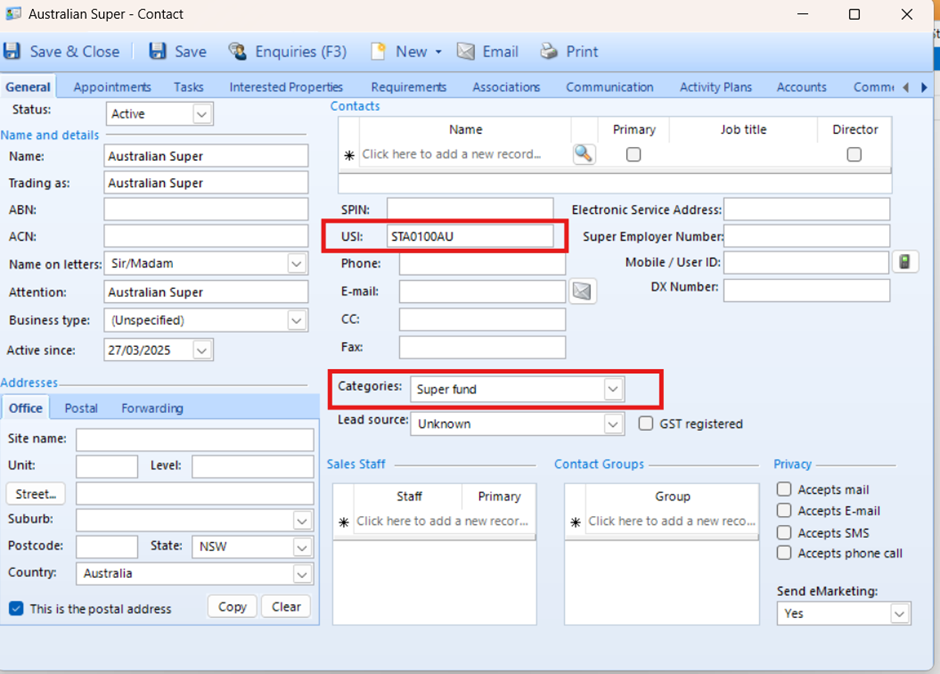Click the Super Employer Number field

click(x=807, y=236)
